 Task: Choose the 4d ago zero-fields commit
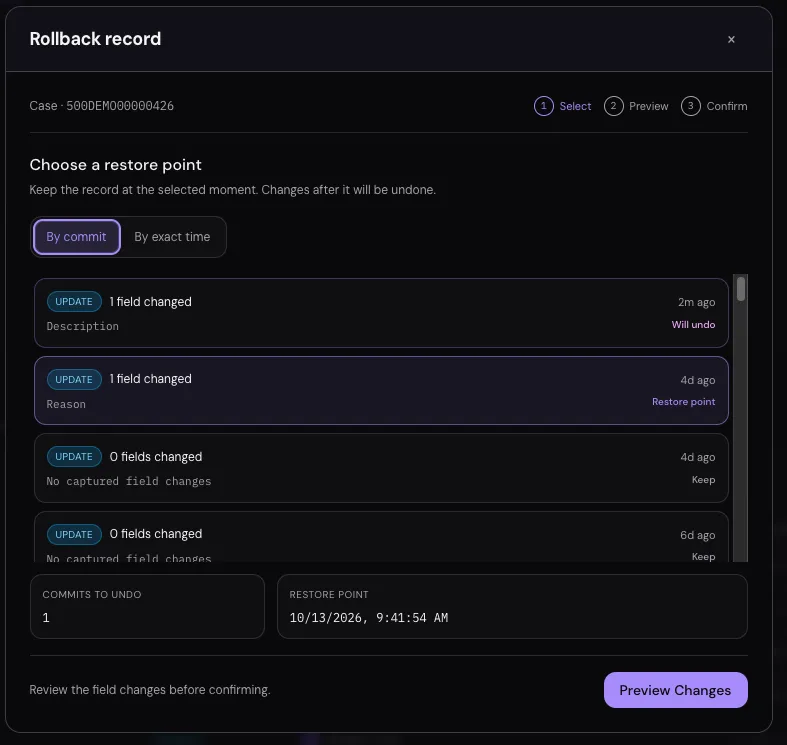(381, 468)
